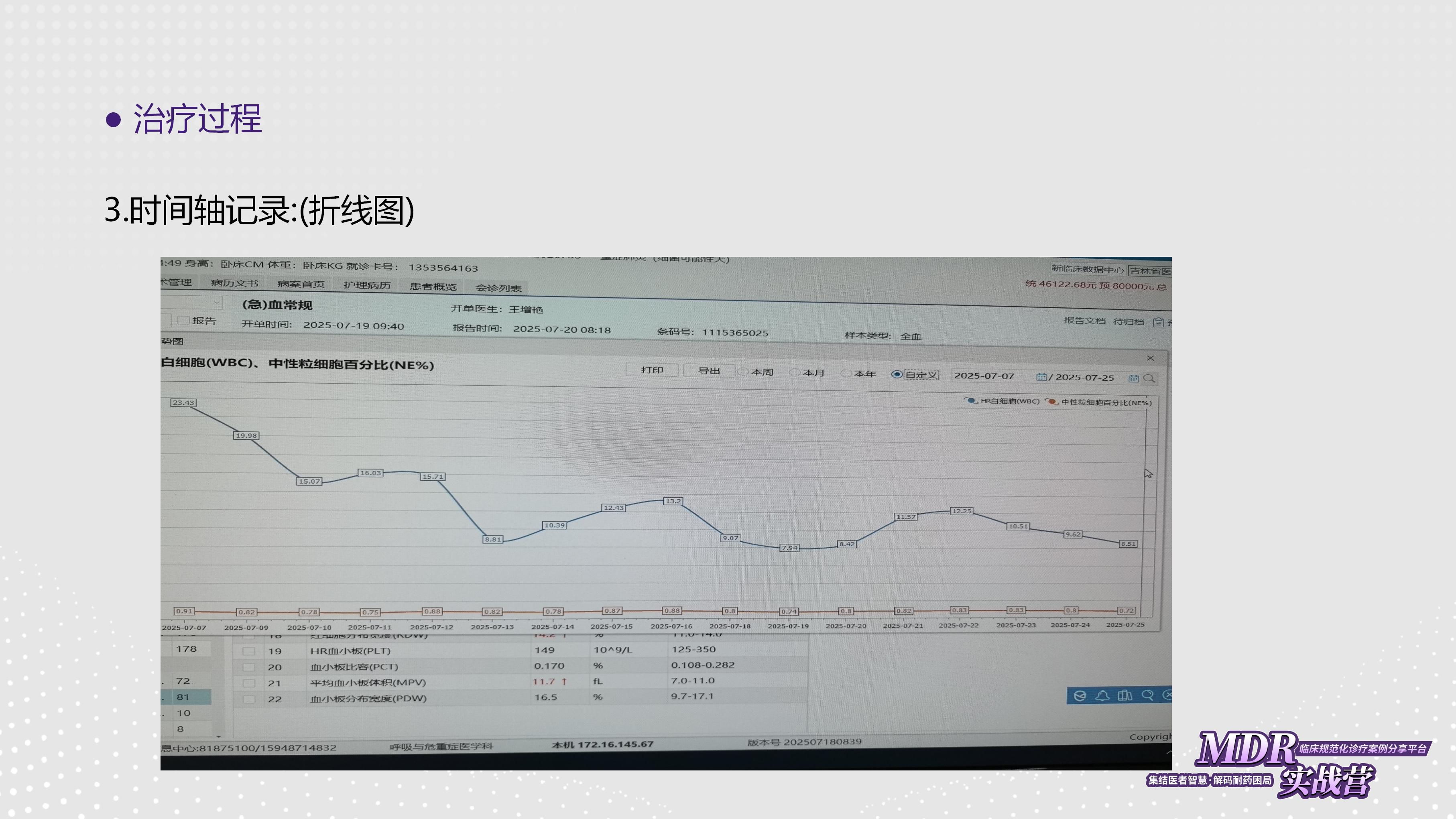The image size is (1456, 819).
Task: Open the start date calendar picker
Action: coord(1041,377)
